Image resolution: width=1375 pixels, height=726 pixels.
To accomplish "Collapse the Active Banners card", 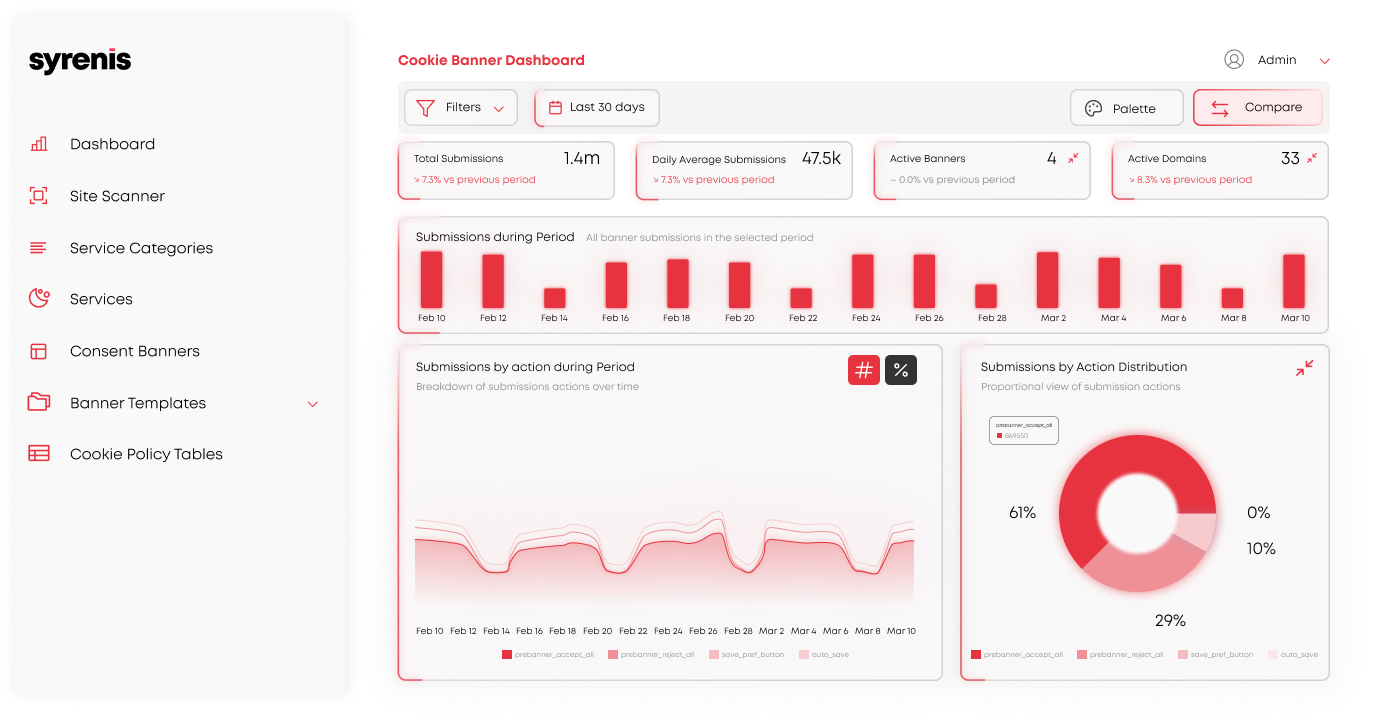I will [x=1073, y=158].
